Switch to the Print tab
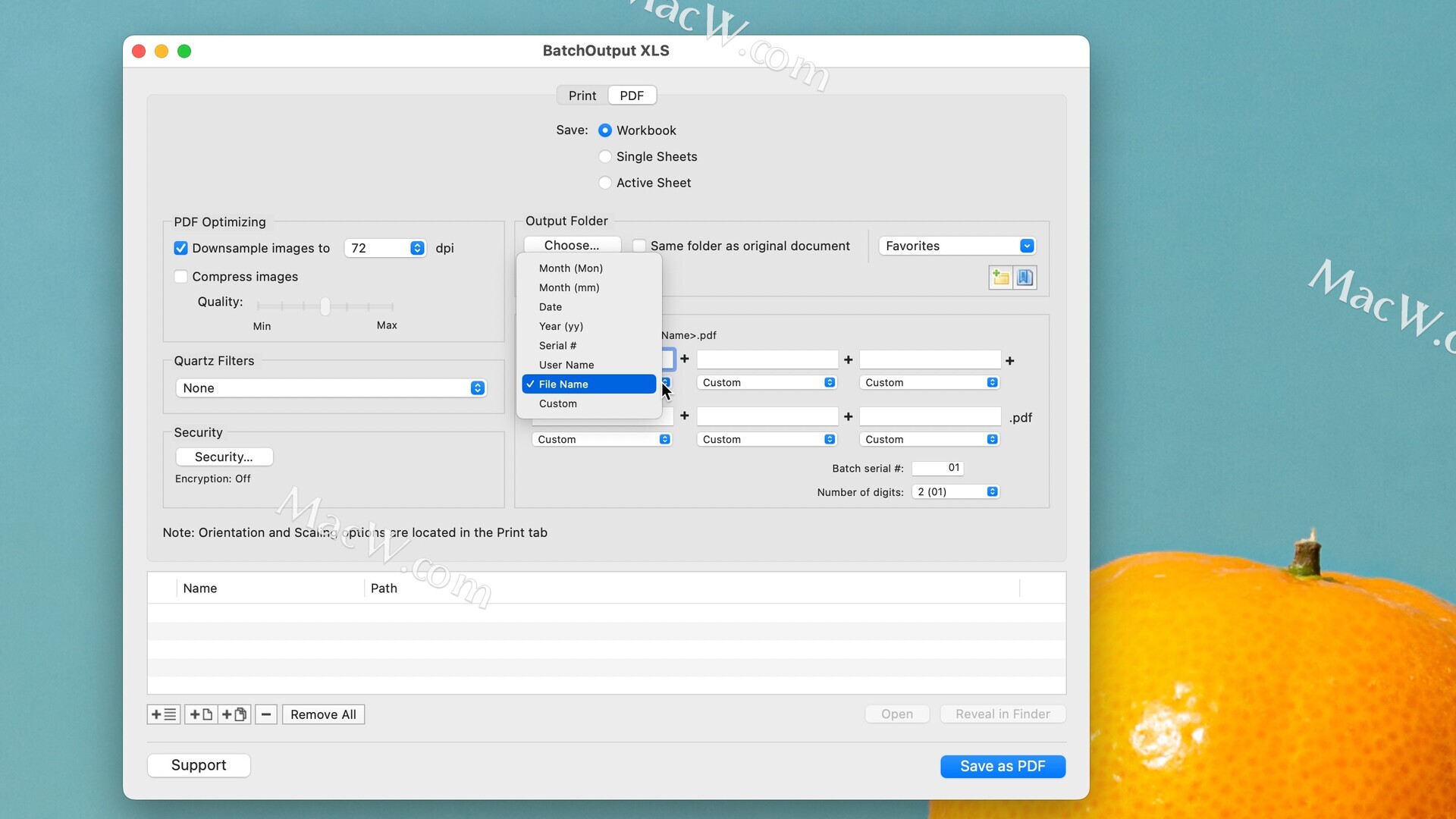1456x819 pixels. 582,96
